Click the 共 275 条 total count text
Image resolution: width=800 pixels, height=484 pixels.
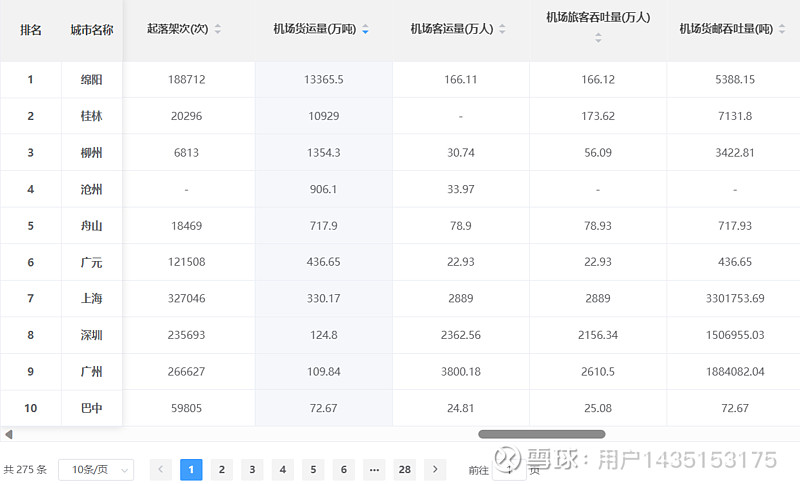tap(25, 470)
